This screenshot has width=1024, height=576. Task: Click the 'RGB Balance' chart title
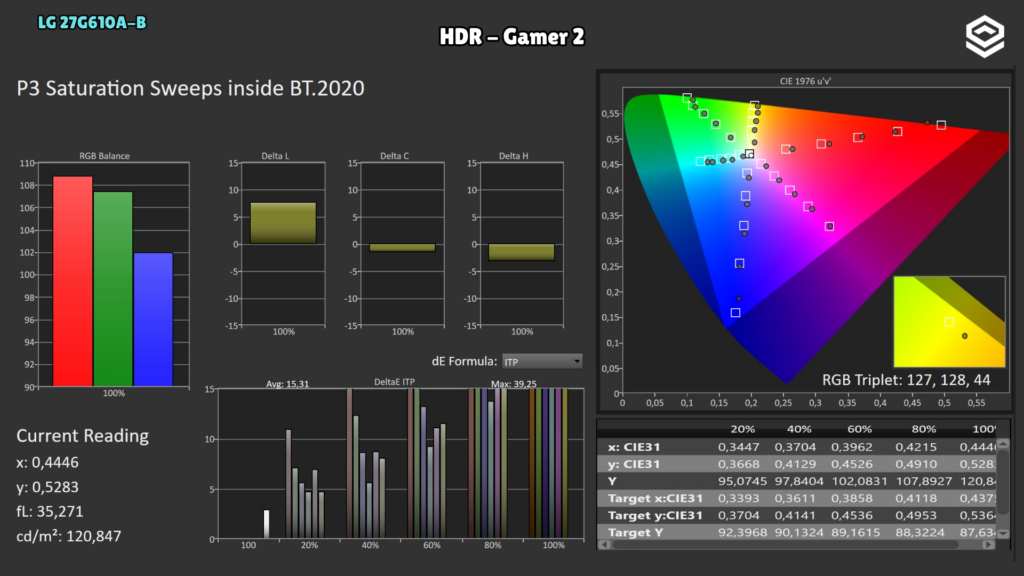(104, 155)
